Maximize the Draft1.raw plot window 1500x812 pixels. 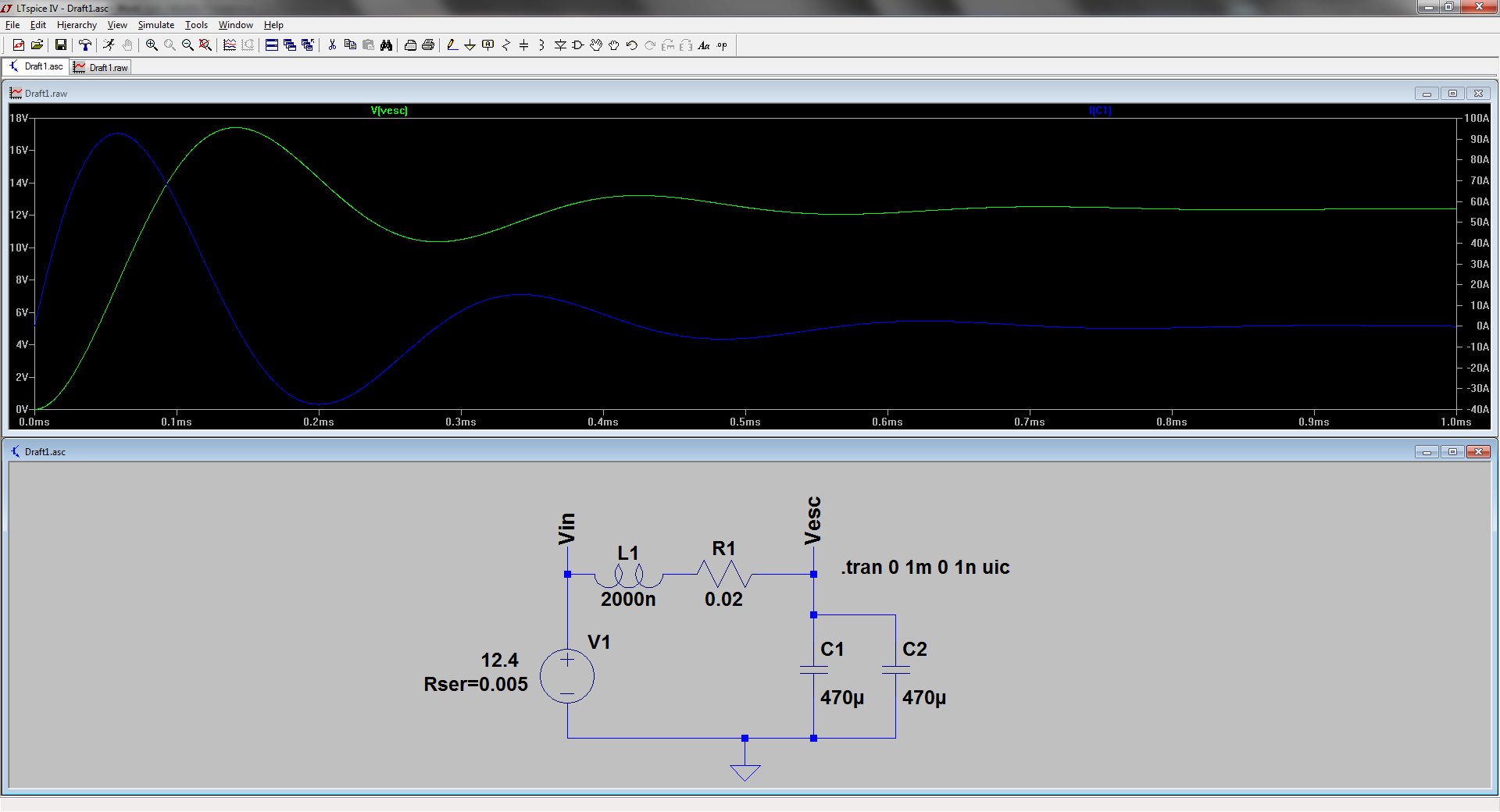(x=1452, y=94)
